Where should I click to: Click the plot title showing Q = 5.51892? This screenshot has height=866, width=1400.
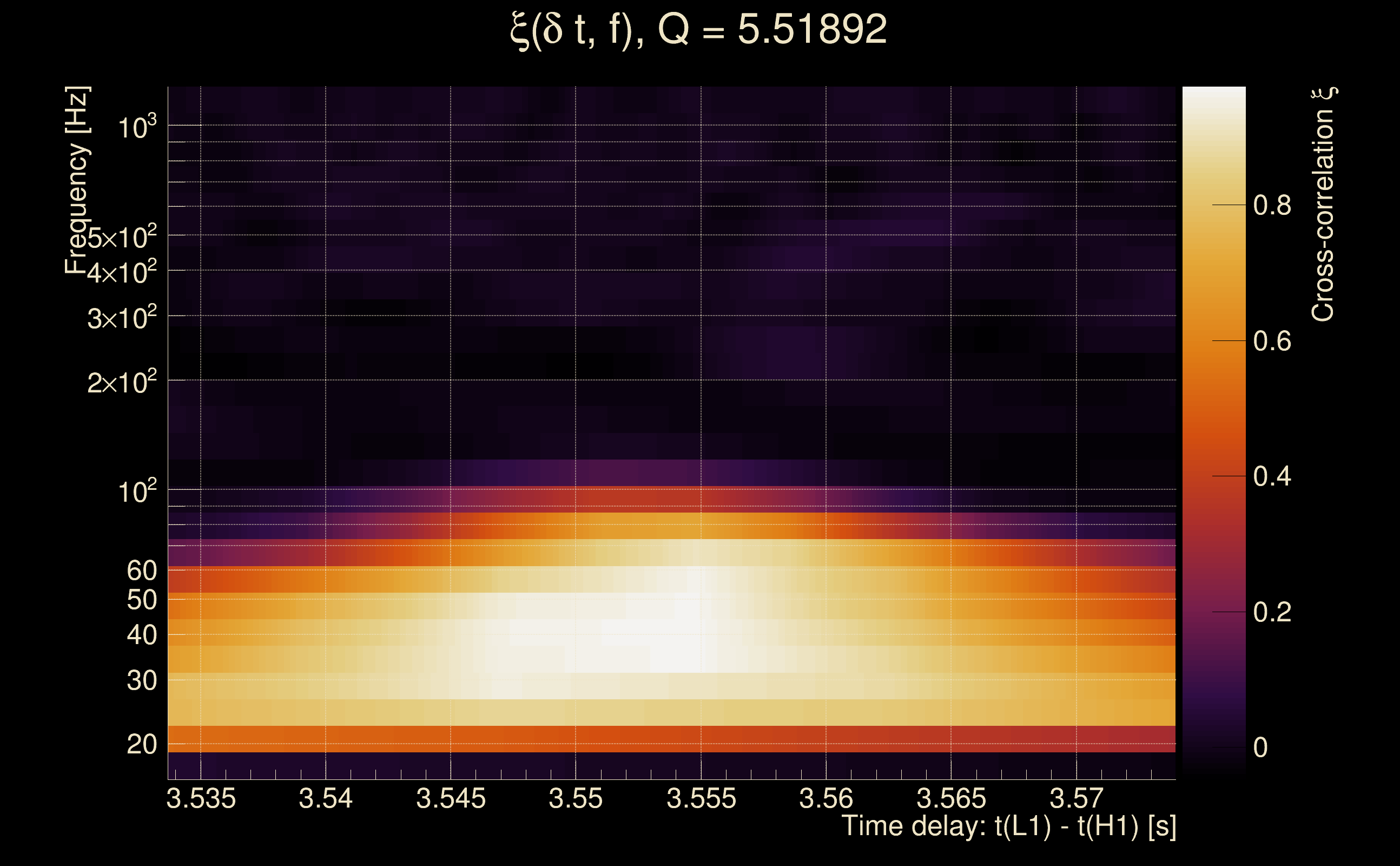pos(698,30)
